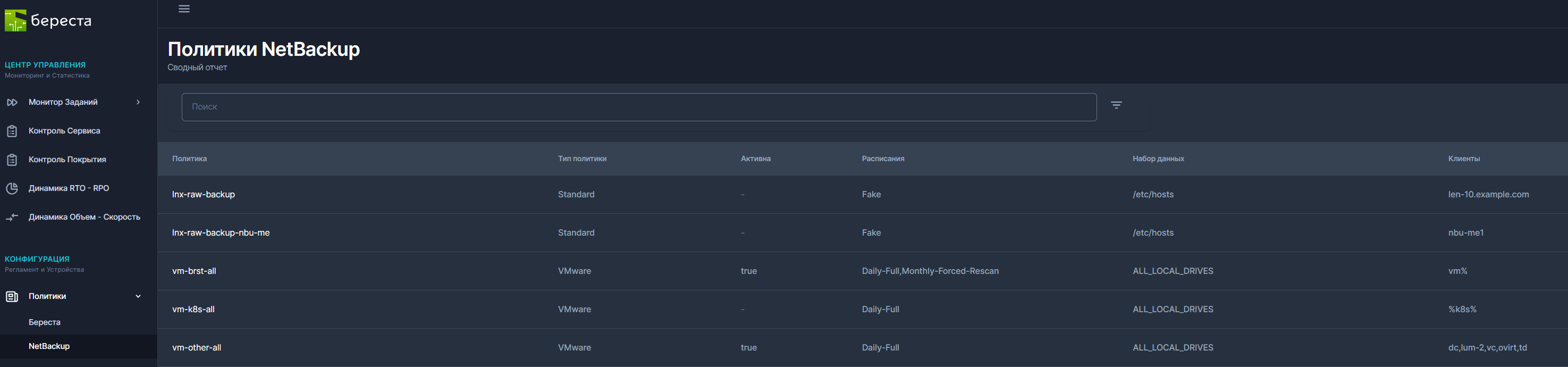The image size is (1568, 367).
Task: Click the hamburger menu icon at top
Action: [184, 9]
